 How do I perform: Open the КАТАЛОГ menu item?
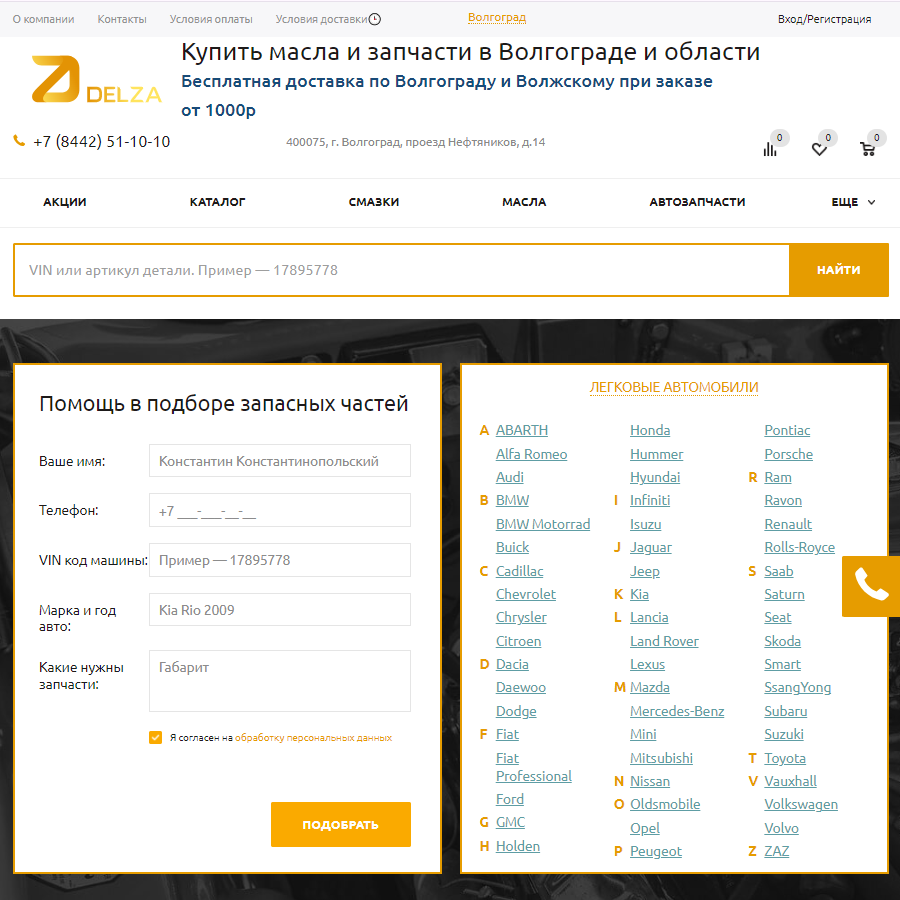point(217,202)
